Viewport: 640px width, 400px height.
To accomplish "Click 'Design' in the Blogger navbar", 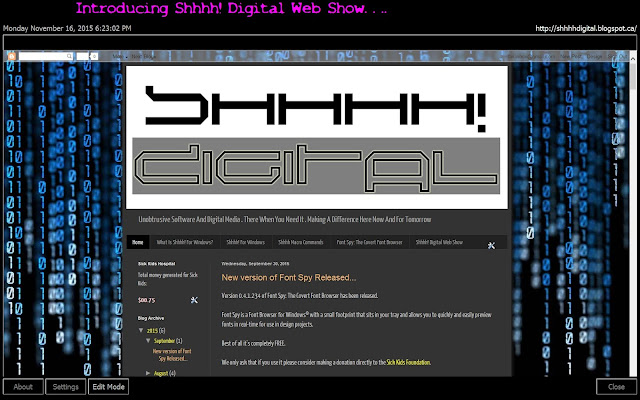I will (x=594, y=56).
